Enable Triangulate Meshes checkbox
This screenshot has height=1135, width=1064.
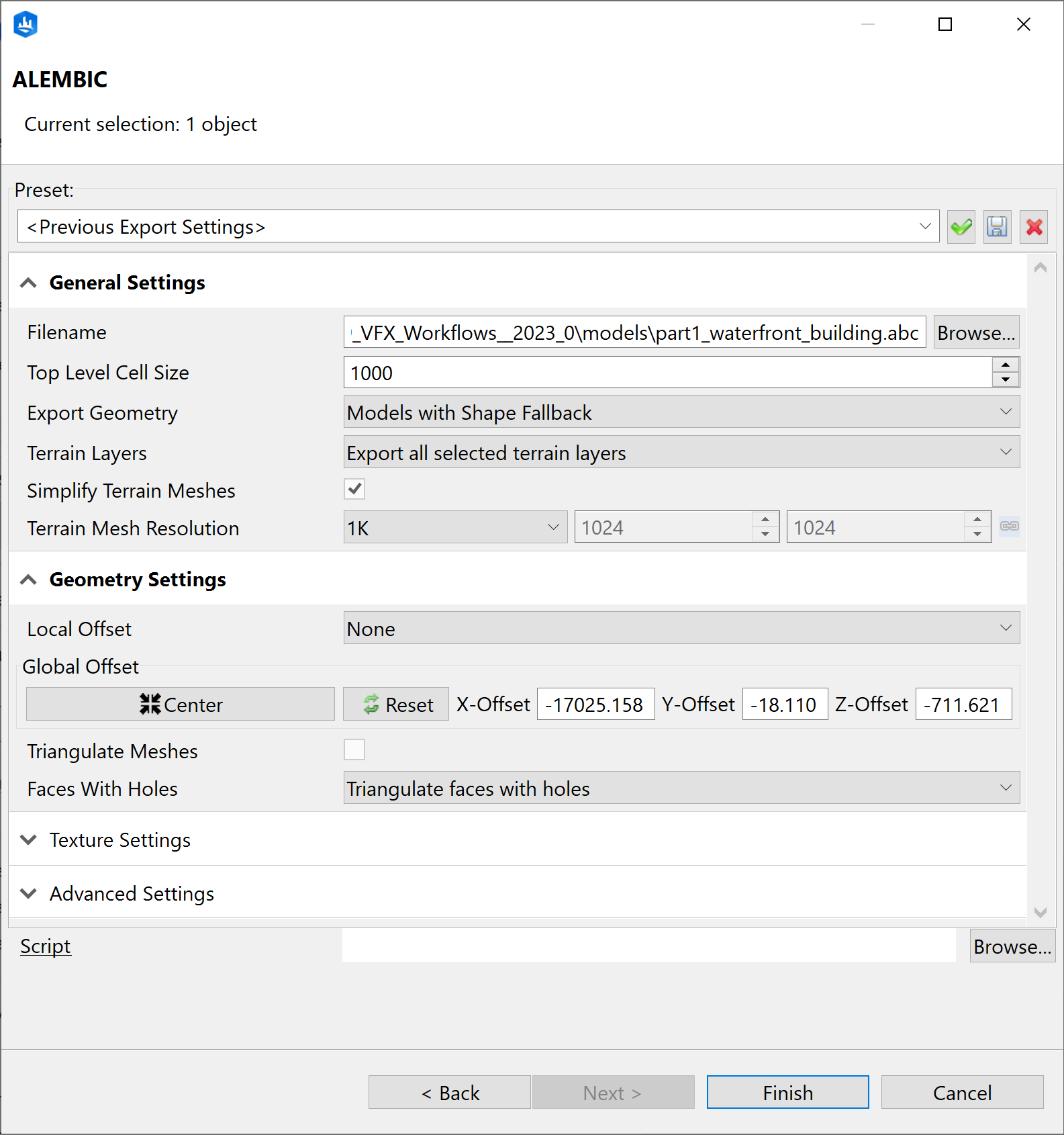pyautogui.click(x=354, y=750)
